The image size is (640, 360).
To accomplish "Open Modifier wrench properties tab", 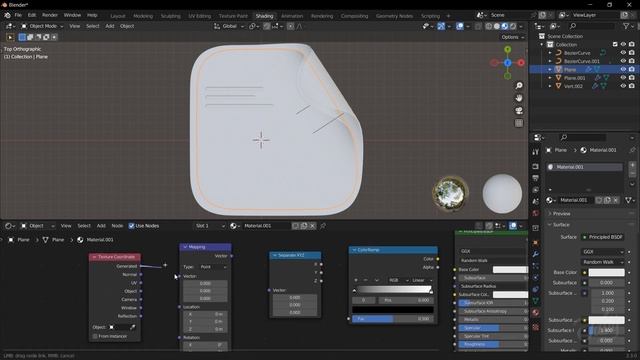I will pyautogui.click(x=536, y=254).
